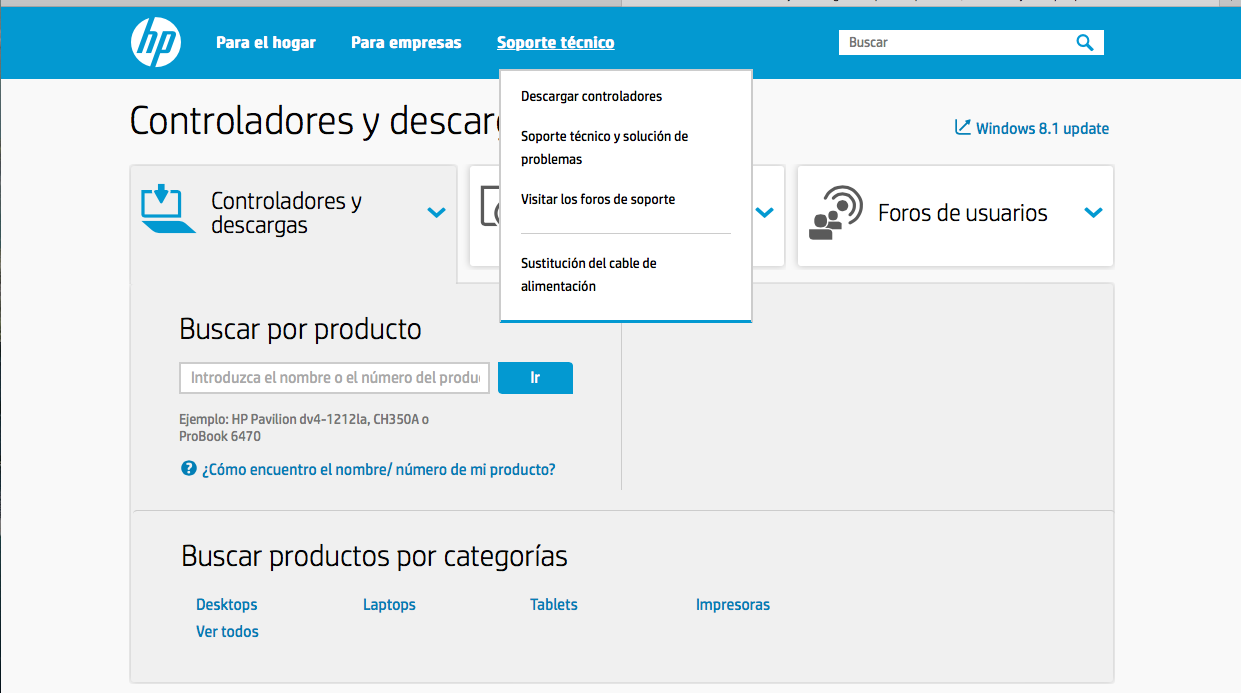Select Sustitución del cable de alimentación
This screenshot has width=1241, height=693.
(588, 275)
